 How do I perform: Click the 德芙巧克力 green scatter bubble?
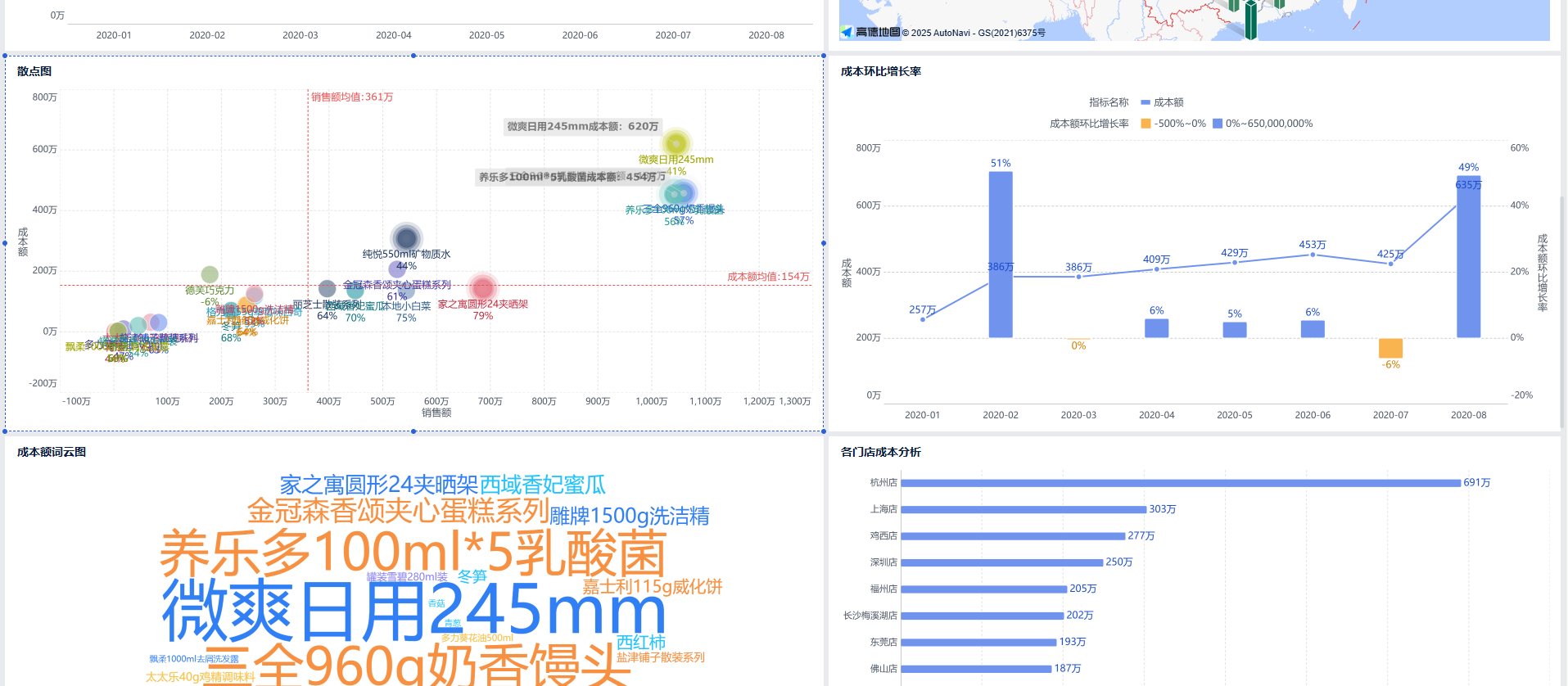click(x=210, y=275)
